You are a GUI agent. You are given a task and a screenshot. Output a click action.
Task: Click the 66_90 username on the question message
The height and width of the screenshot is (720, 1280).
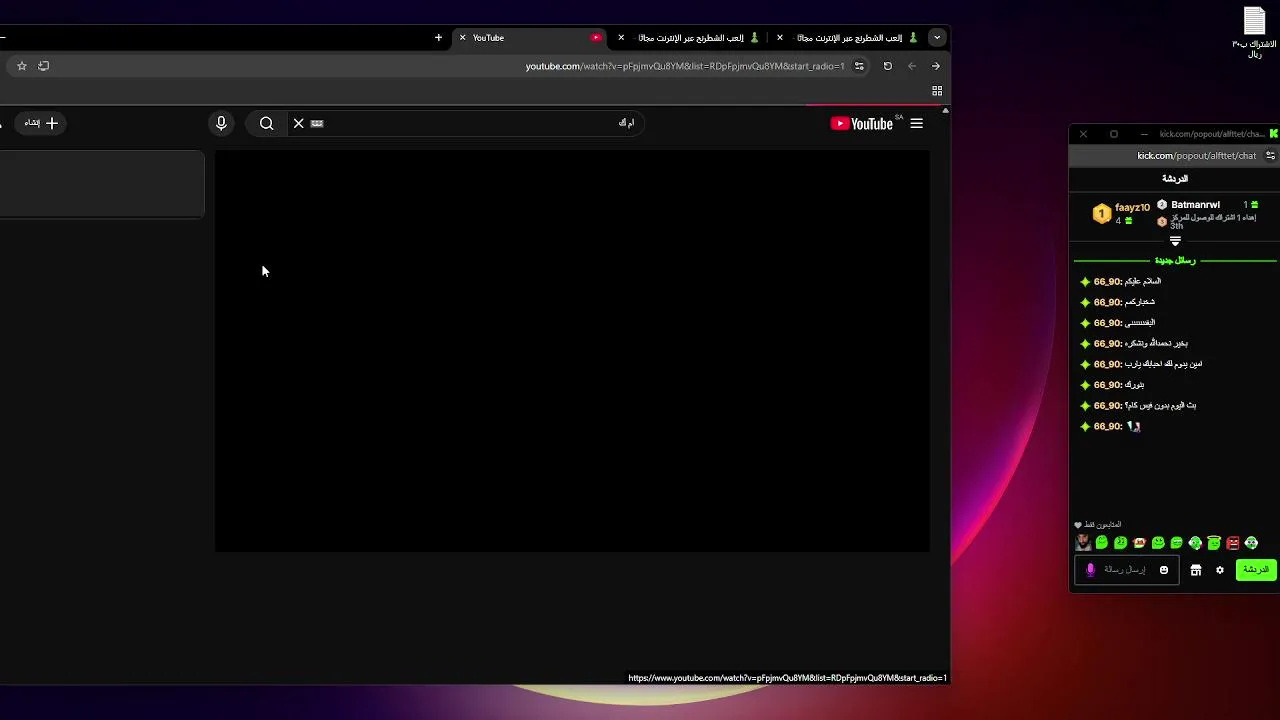(1107, 406)
